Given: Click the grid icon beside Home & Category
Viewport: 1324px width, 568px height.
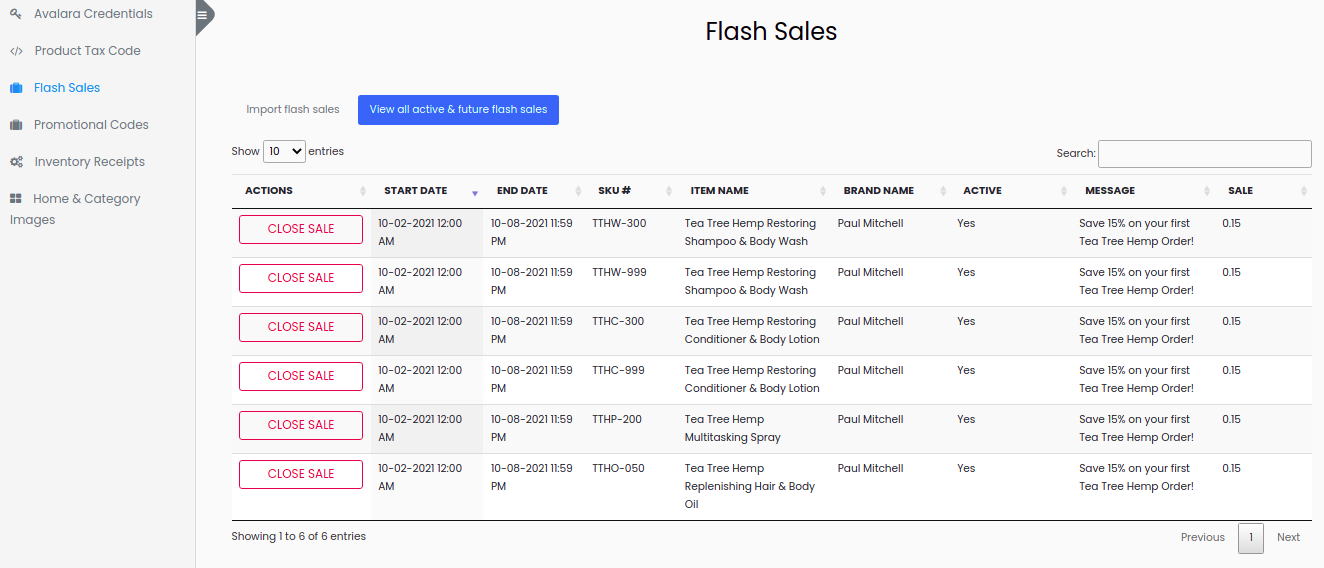Looking at the screenshot, I should 16,199.
